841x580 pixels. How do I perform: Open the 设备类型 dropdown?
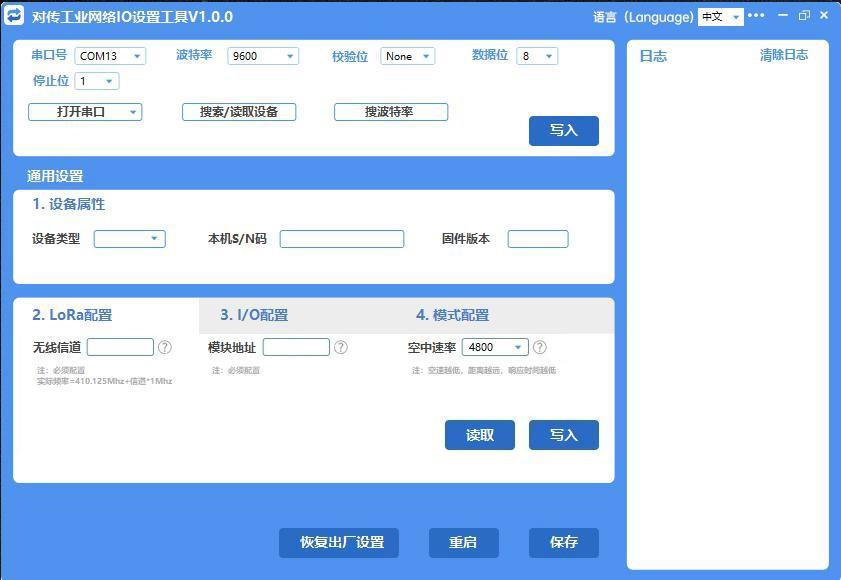coord(129,239)
